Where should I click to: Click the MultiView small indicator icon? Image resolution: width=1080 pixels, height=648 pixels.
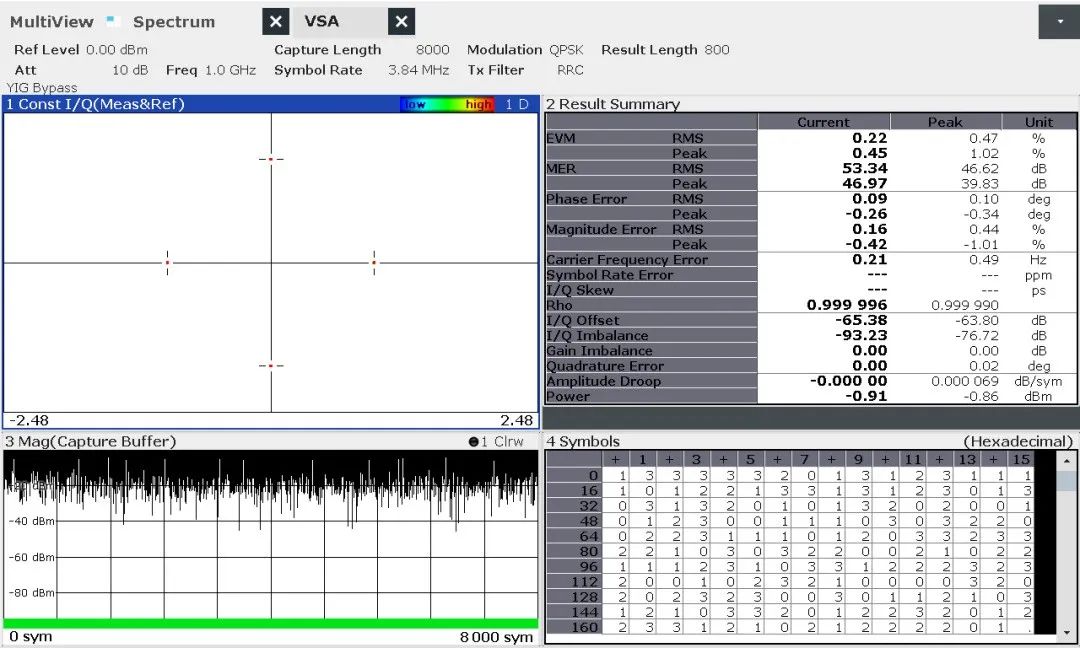110,20
